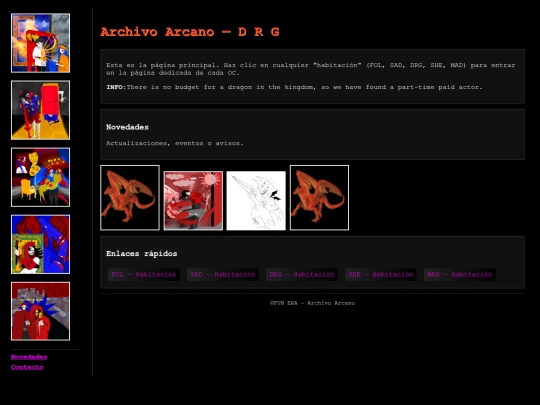Click the FUN ERA footer text
Screen dimensions: 540x405
312,303
